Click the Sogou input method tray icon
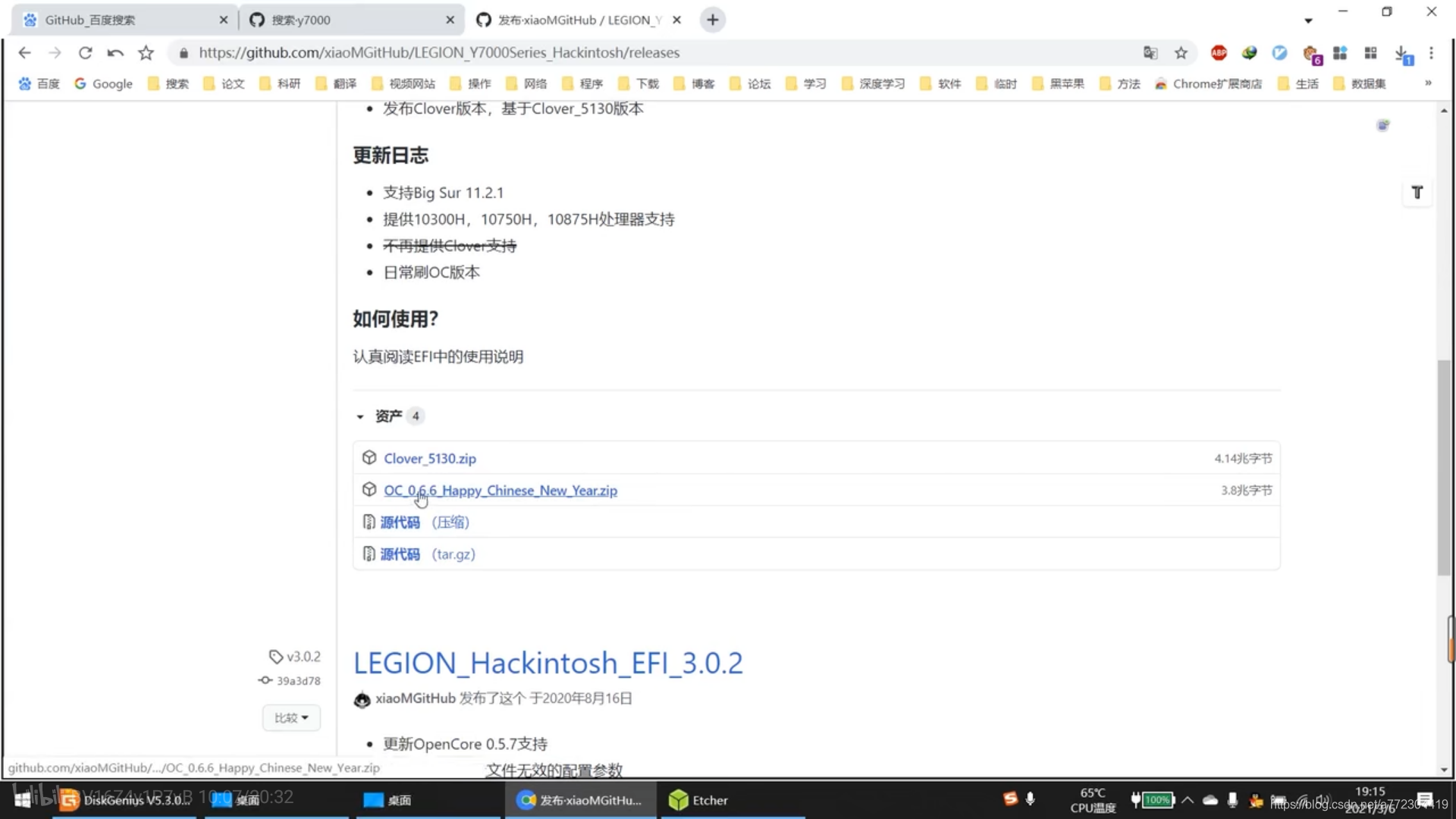1456x819 pixels. click(x=1009, y=799)
